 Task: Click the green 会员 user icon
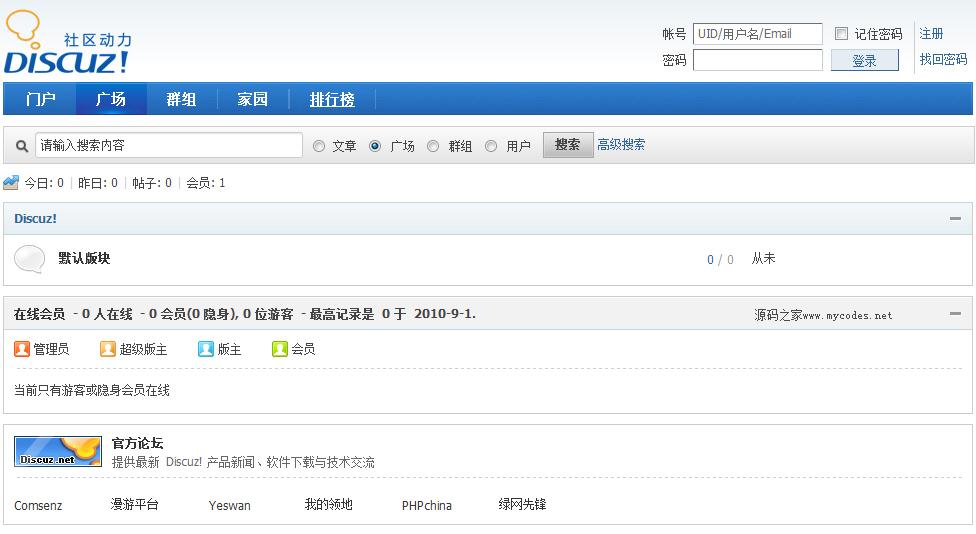[279, 349]
